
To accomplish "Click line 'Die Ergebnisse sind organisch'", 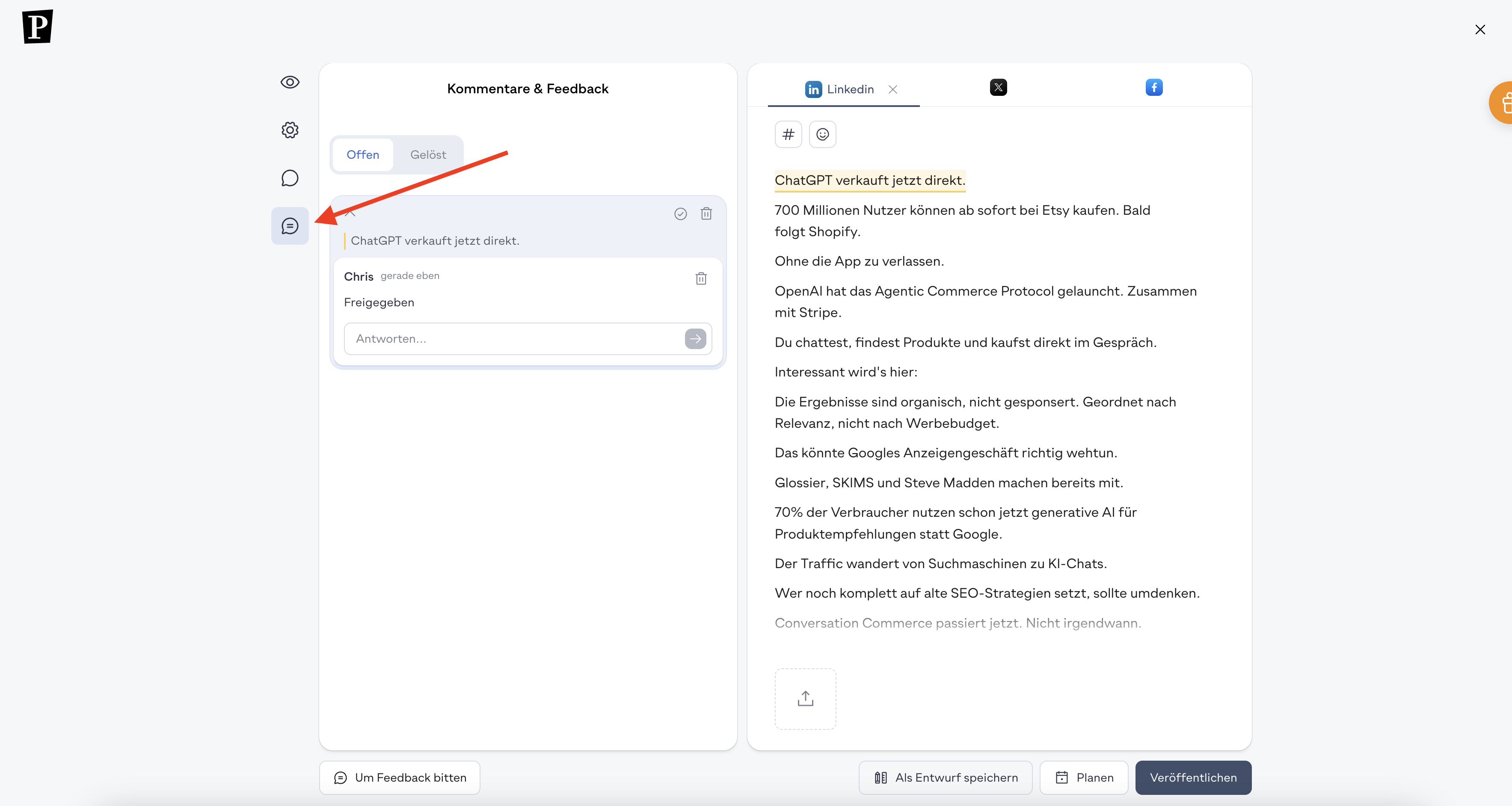I will pos(975,413).
